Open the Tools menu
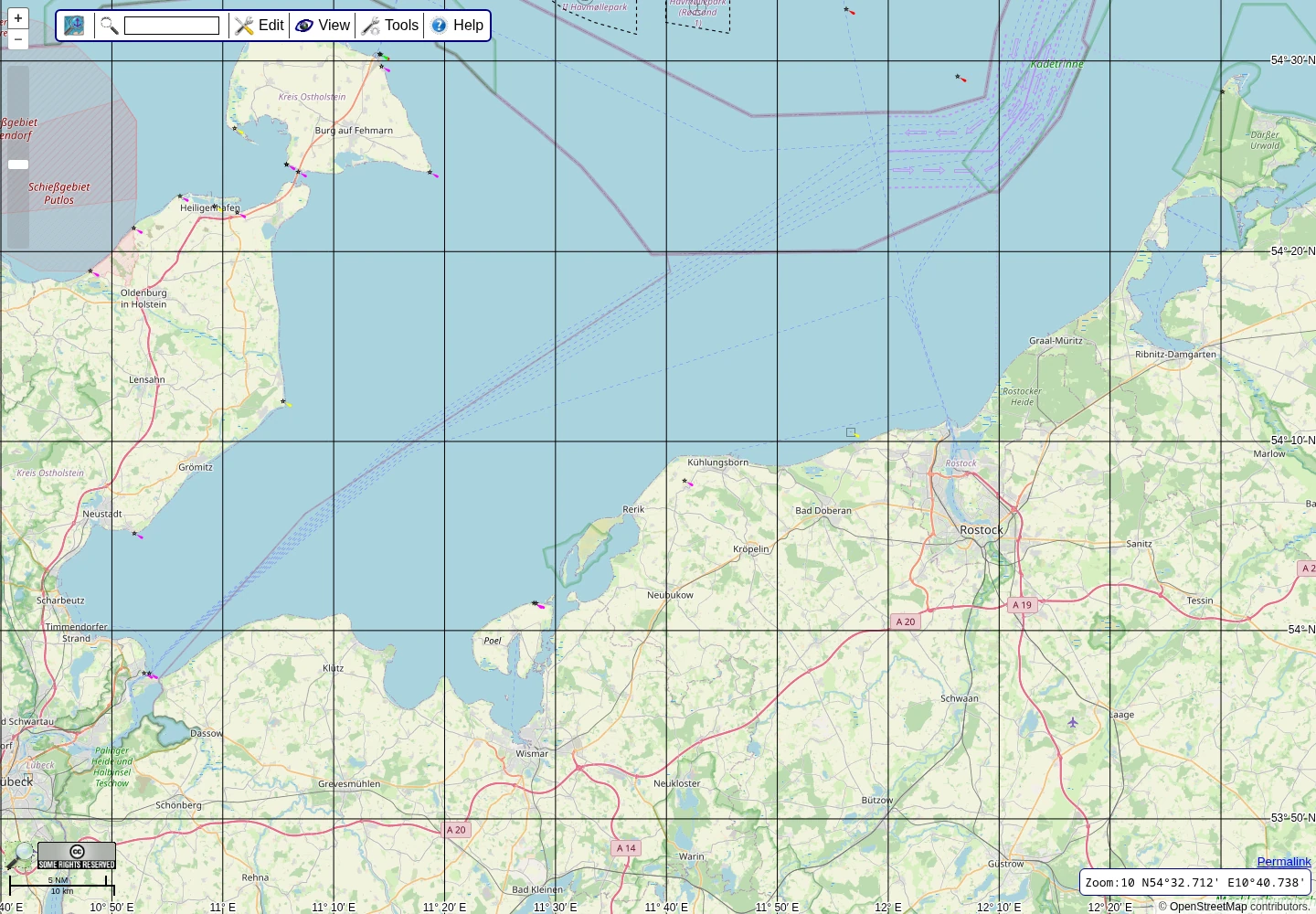This screenshot has height=914, width=1316. [x=390, y=26]
